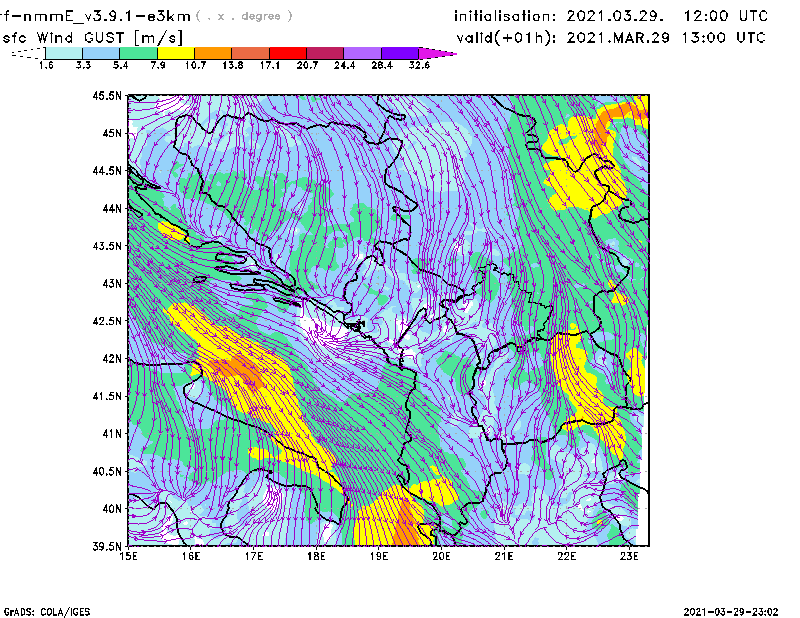
Task: Click the 'valid(+01h):' label
Action: (506, 38)
